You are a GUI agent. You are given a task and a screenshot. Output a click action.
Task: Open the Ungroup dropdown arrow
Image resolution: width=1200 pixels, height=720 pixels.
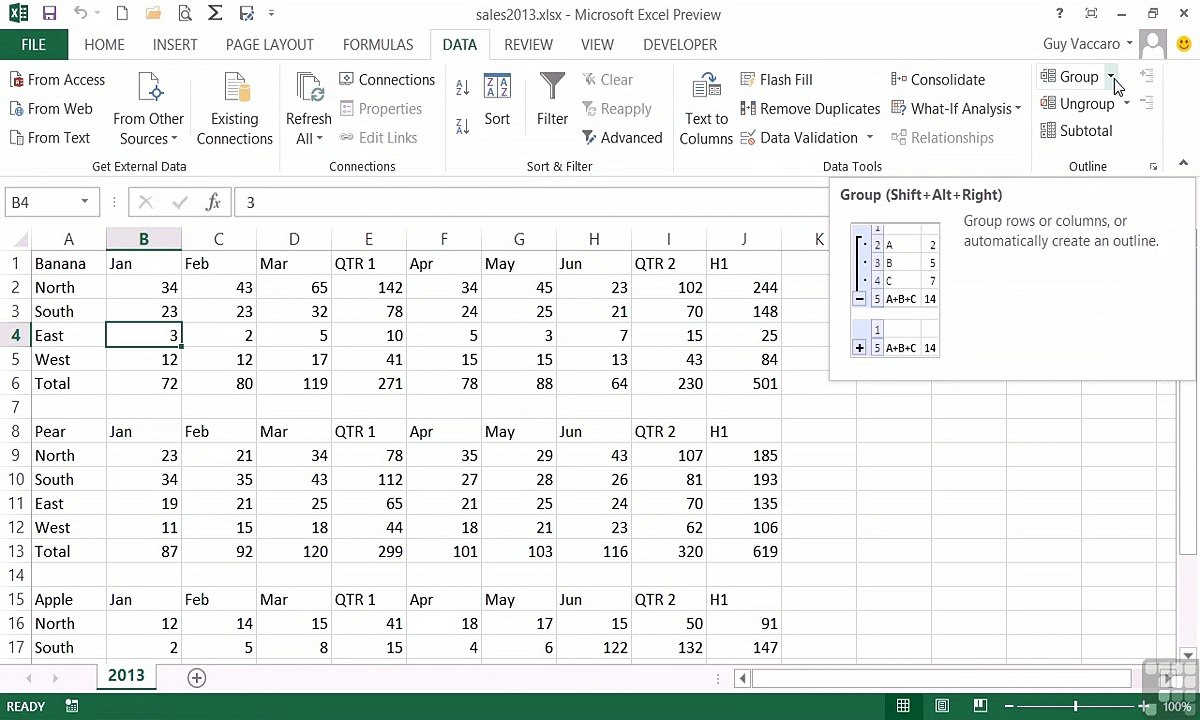pyautogui.click(x=1126, y=103)
